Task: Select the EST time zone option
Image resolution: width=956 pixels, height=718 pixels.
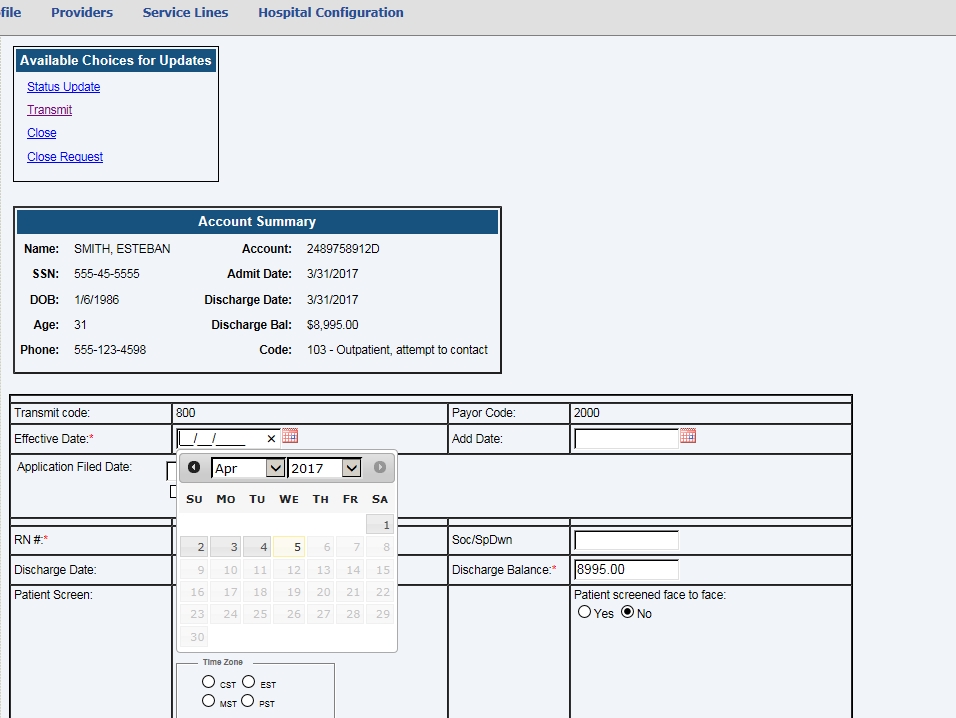Action: click(x=247, y=682)
